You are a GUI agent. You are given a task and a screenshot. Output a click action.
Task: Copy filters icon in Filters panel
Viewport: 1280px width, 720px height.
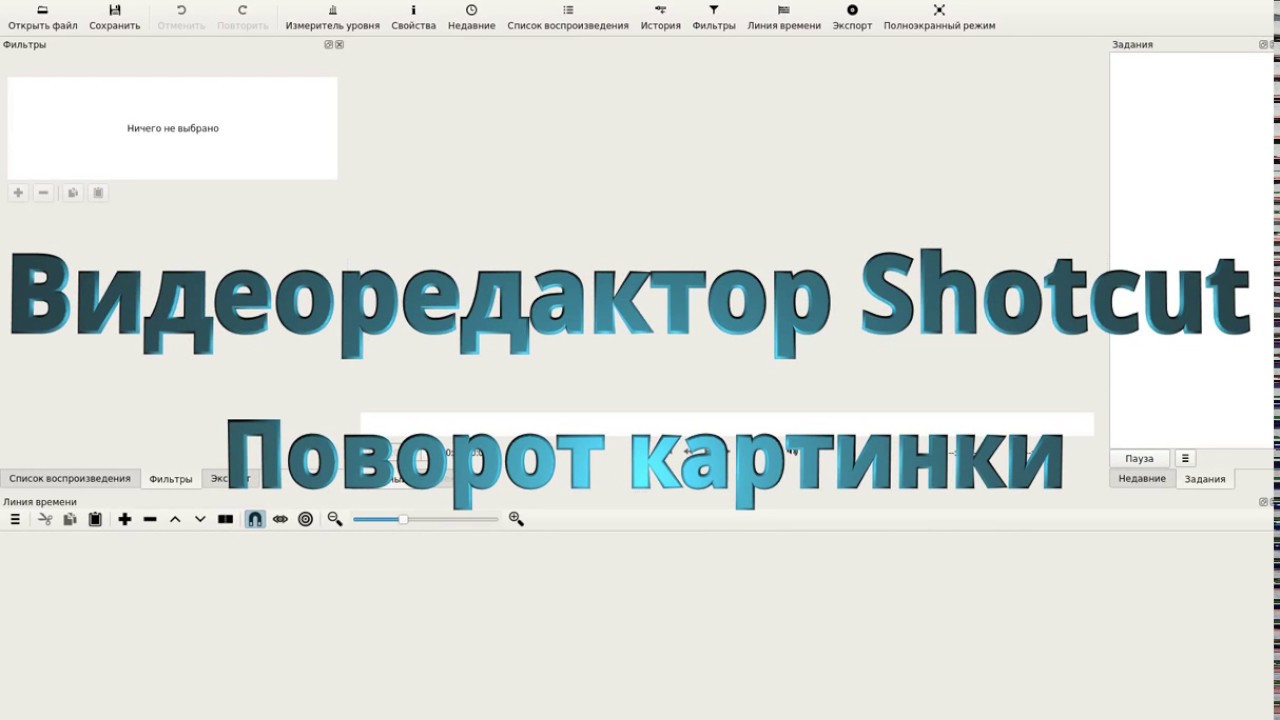click(x=73, y=193)
